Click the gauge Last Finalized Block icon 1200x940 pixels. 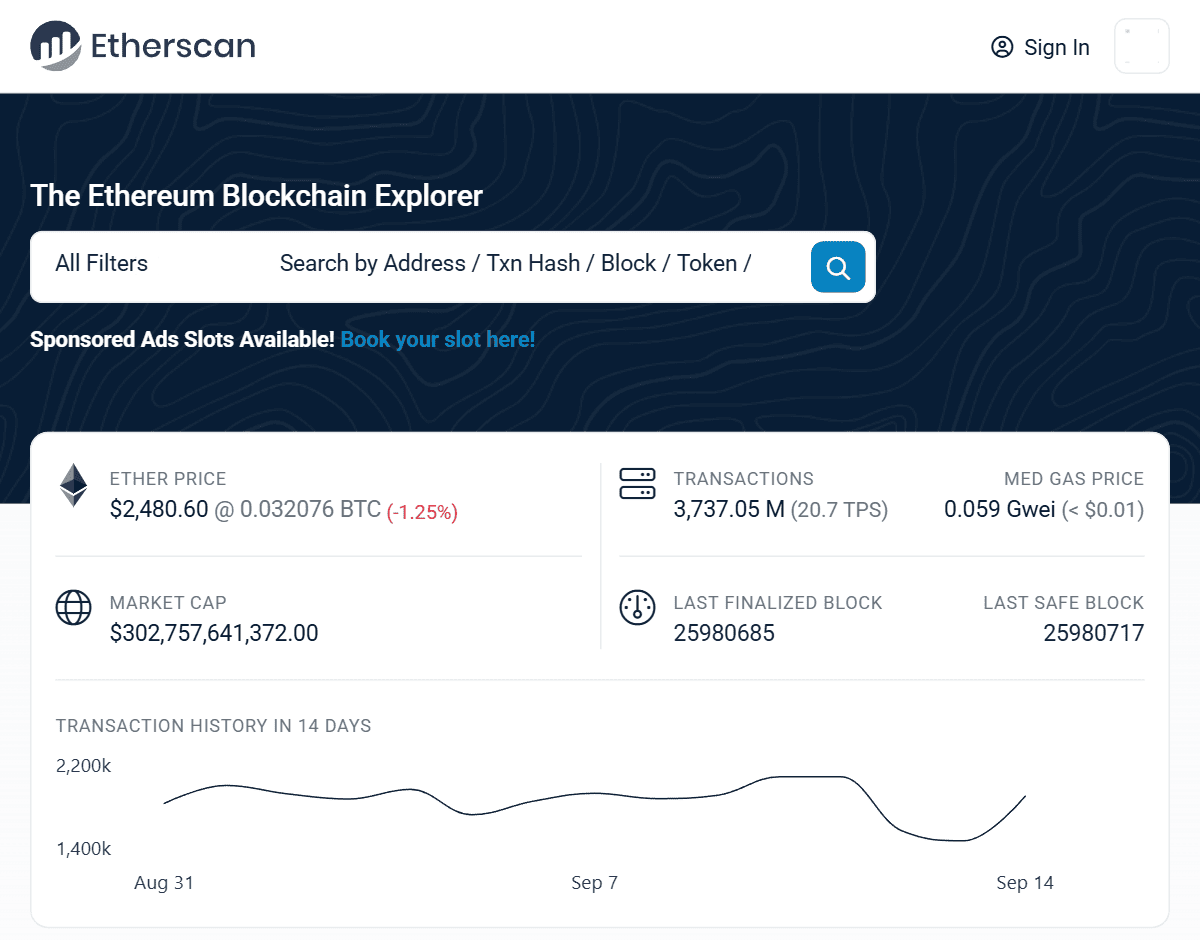tap(637, 607)
